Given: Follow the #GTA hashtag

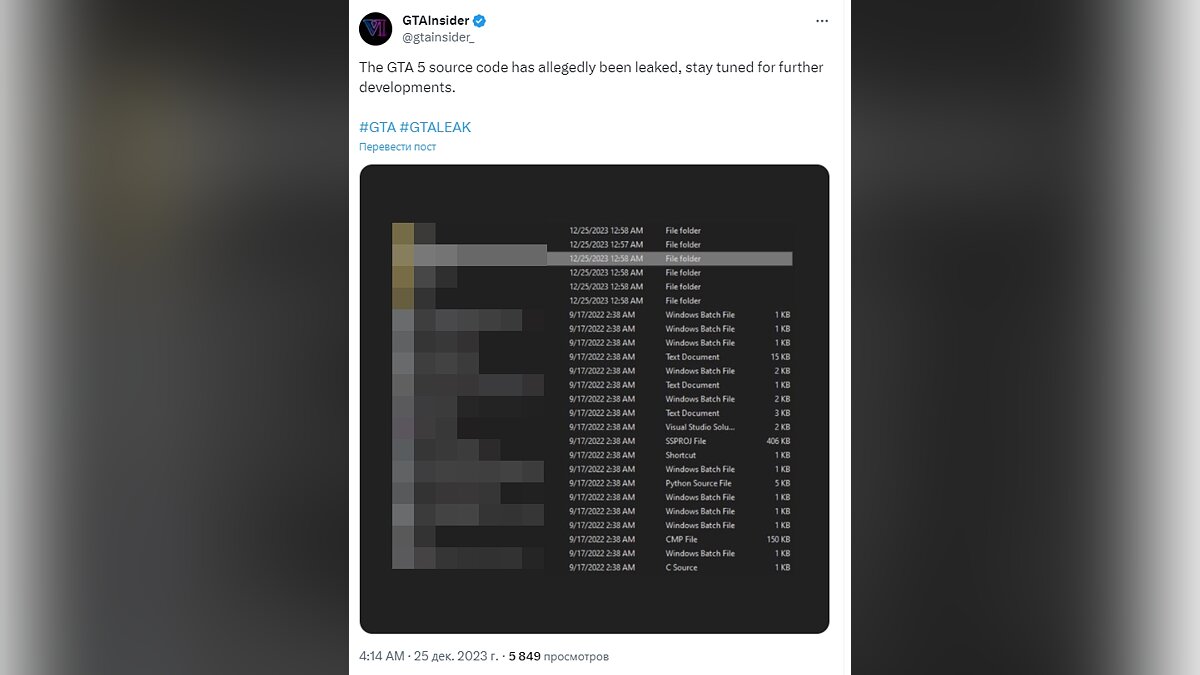Looking at the screenshot, I should click(x=377, y=127).
